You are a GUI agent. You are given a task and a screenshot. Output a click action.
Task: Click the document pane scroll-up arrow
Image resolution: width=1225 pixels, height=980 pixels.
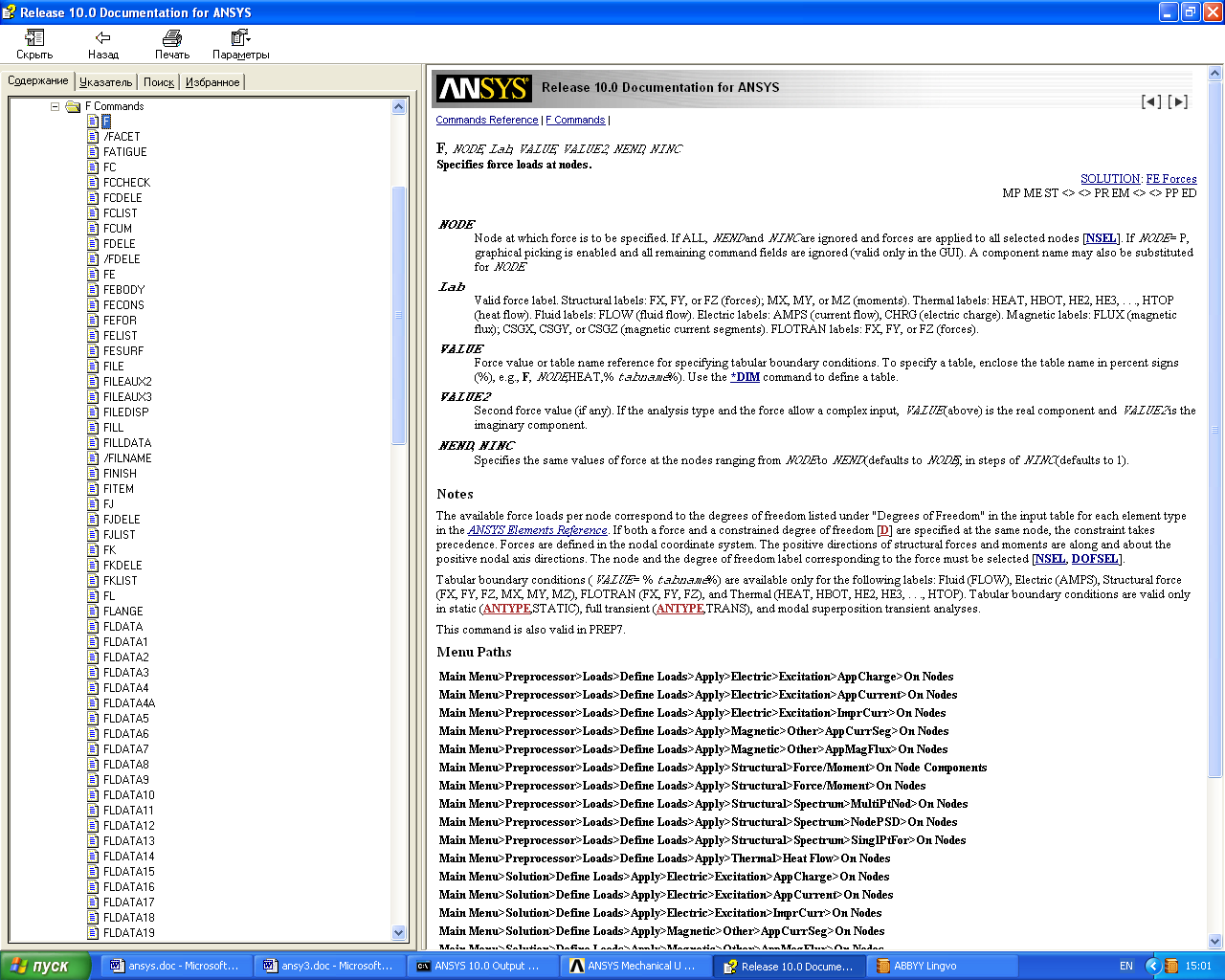(x=1215, y=73)
